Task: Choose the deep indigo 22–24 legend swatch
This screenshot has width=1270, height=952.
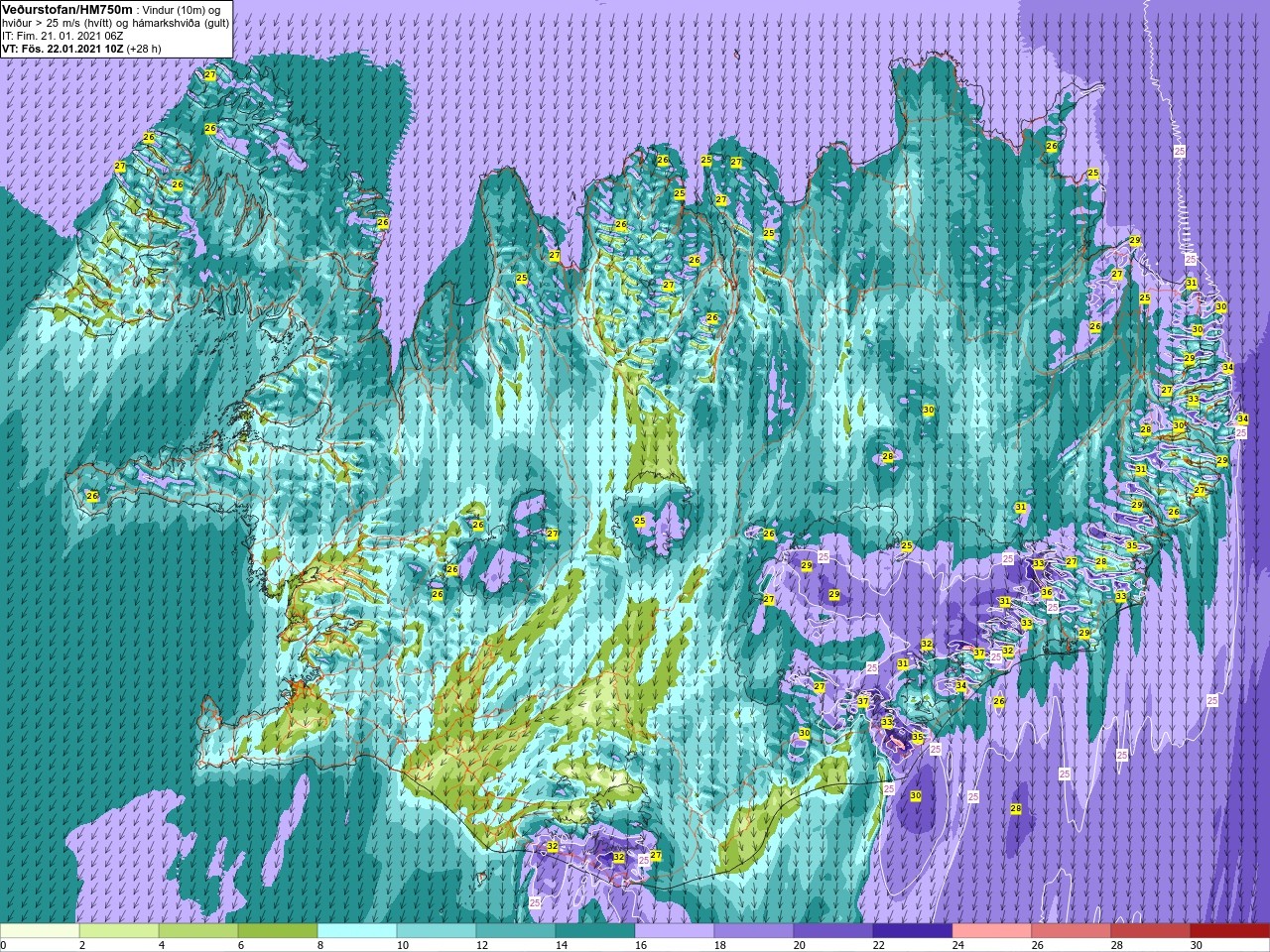Action: [913, 931]
